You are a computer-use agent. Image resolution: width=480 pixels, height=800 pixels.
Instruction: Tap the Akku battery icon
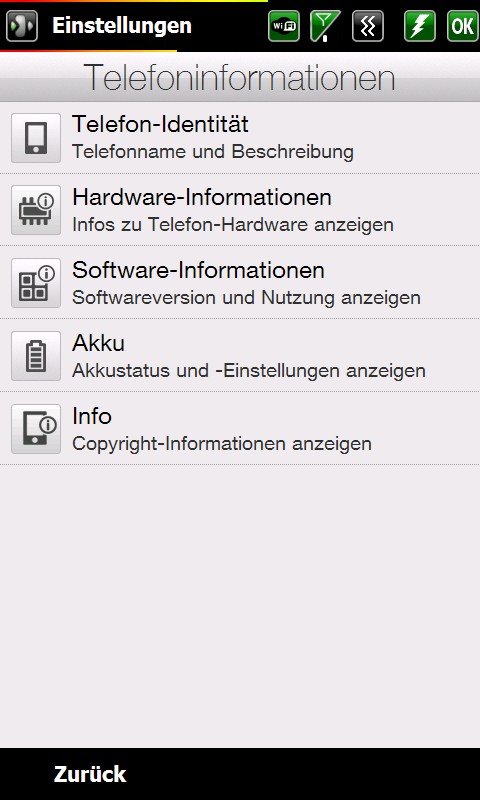point(36,356)
